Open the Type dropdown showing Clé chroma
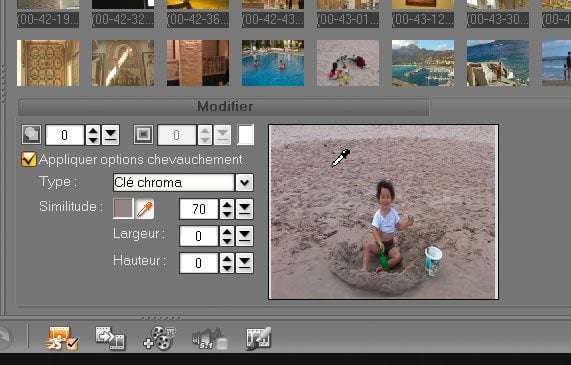 pyautogui.click(x=244, y=182)
